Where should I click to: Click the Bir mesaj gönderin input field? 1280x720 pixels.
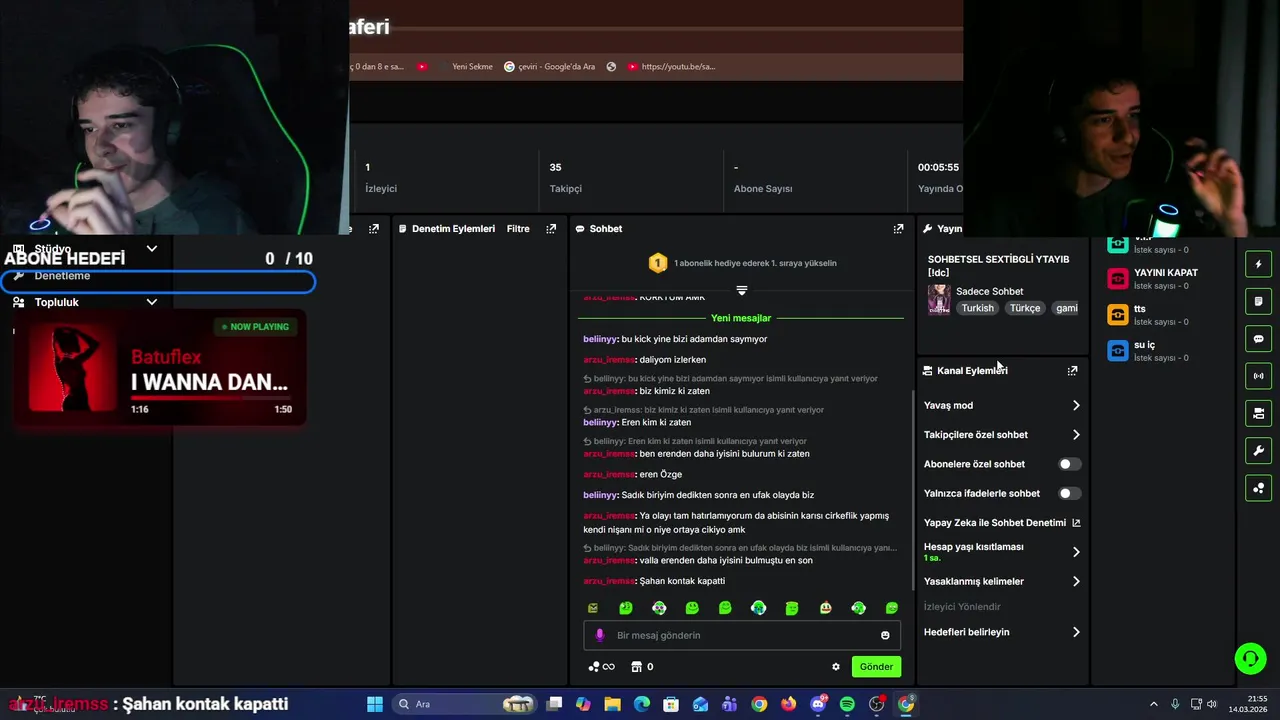tap(742, 635)
